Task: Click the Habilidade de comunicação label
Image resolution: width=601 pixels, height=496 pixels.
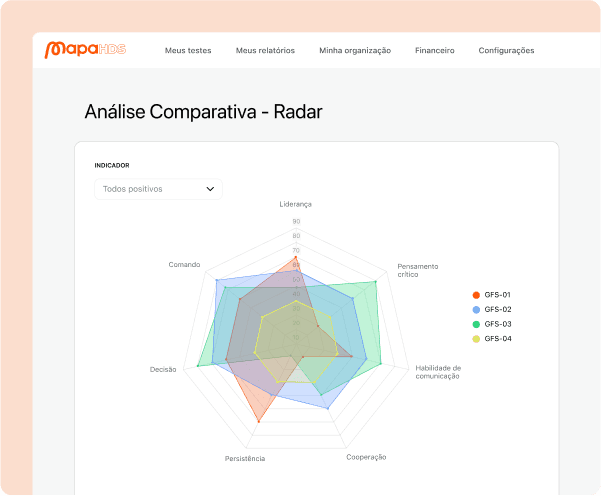Action: coord(438,371)
